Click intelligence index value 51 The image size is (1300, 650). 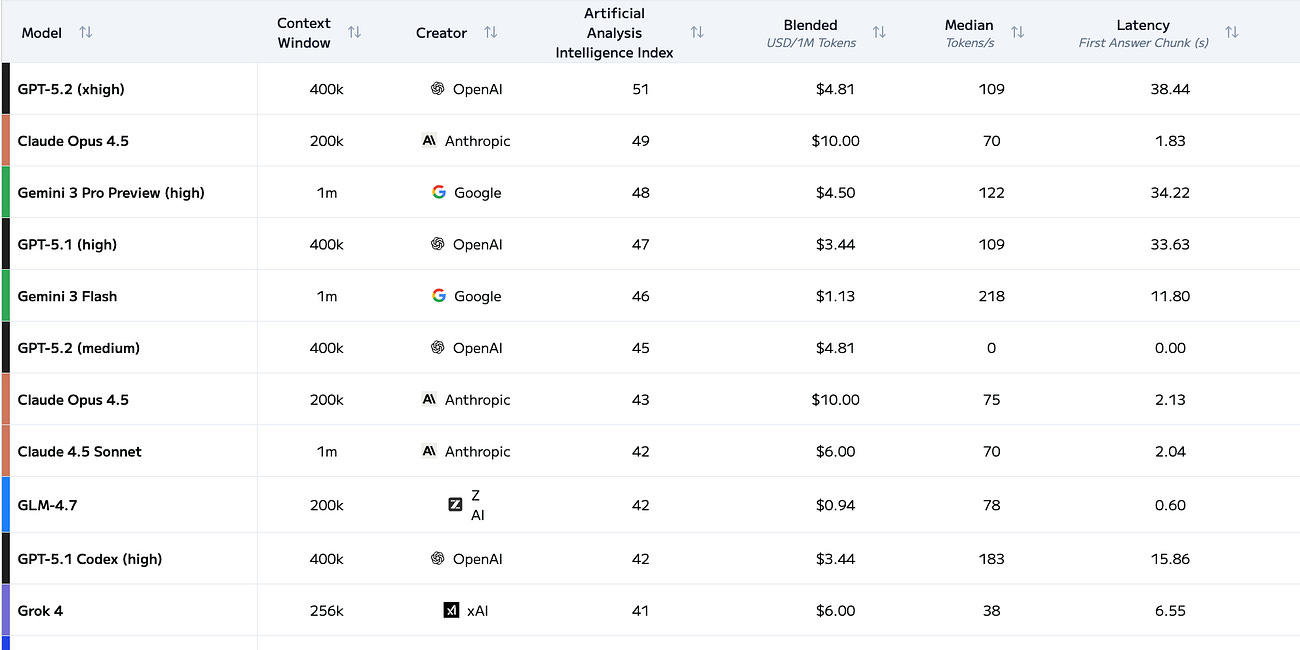click(641, 89)
